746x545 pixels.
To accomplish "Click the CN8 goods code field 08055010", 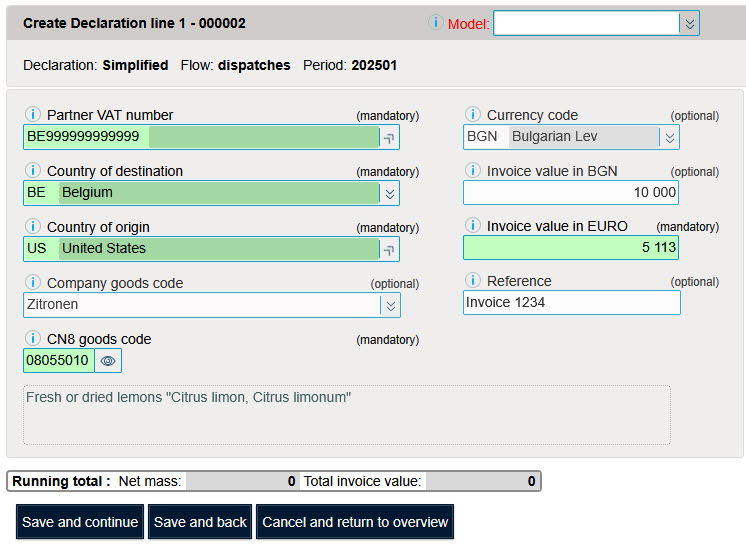I will point(58,360).
